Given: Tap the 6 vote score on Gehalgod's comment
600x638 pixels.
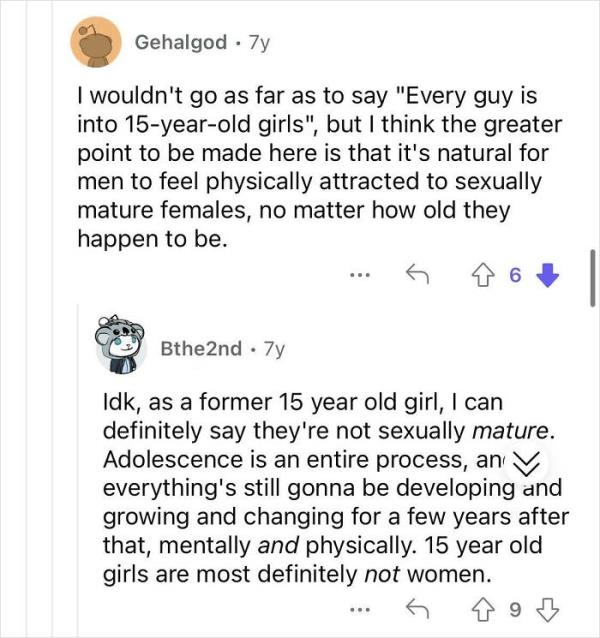Looking at the screenshot, I should [x=515, y=275].
